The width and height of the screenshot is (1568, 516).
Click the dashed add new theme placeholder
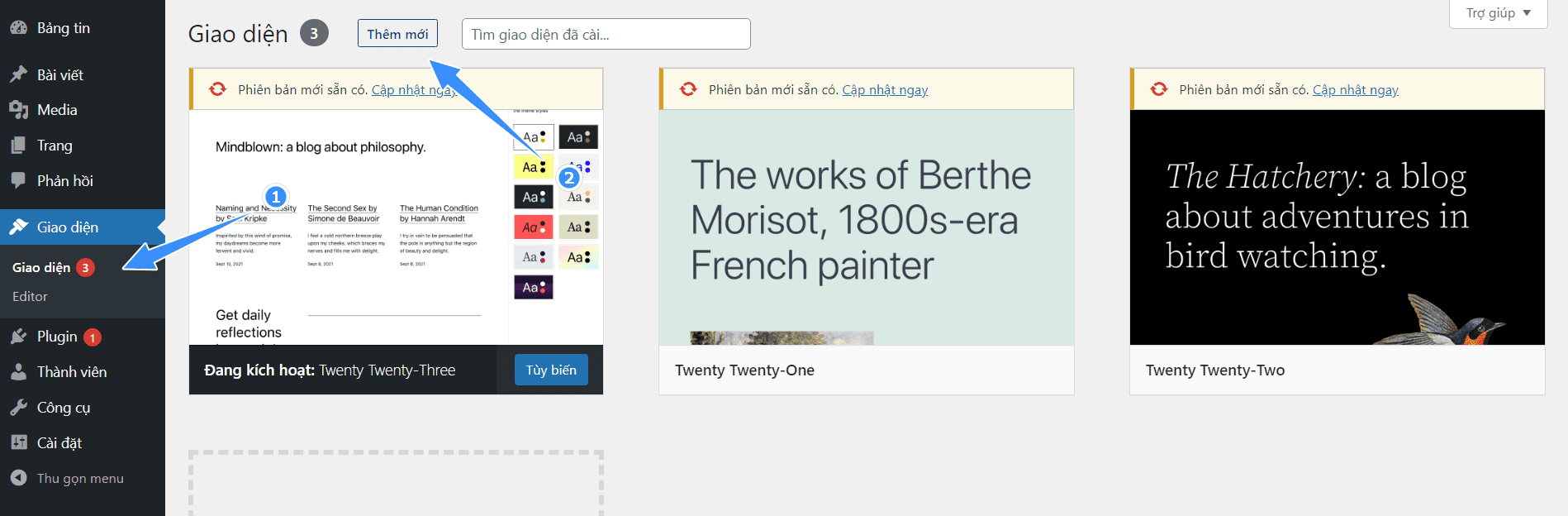(x=396, y=483)
